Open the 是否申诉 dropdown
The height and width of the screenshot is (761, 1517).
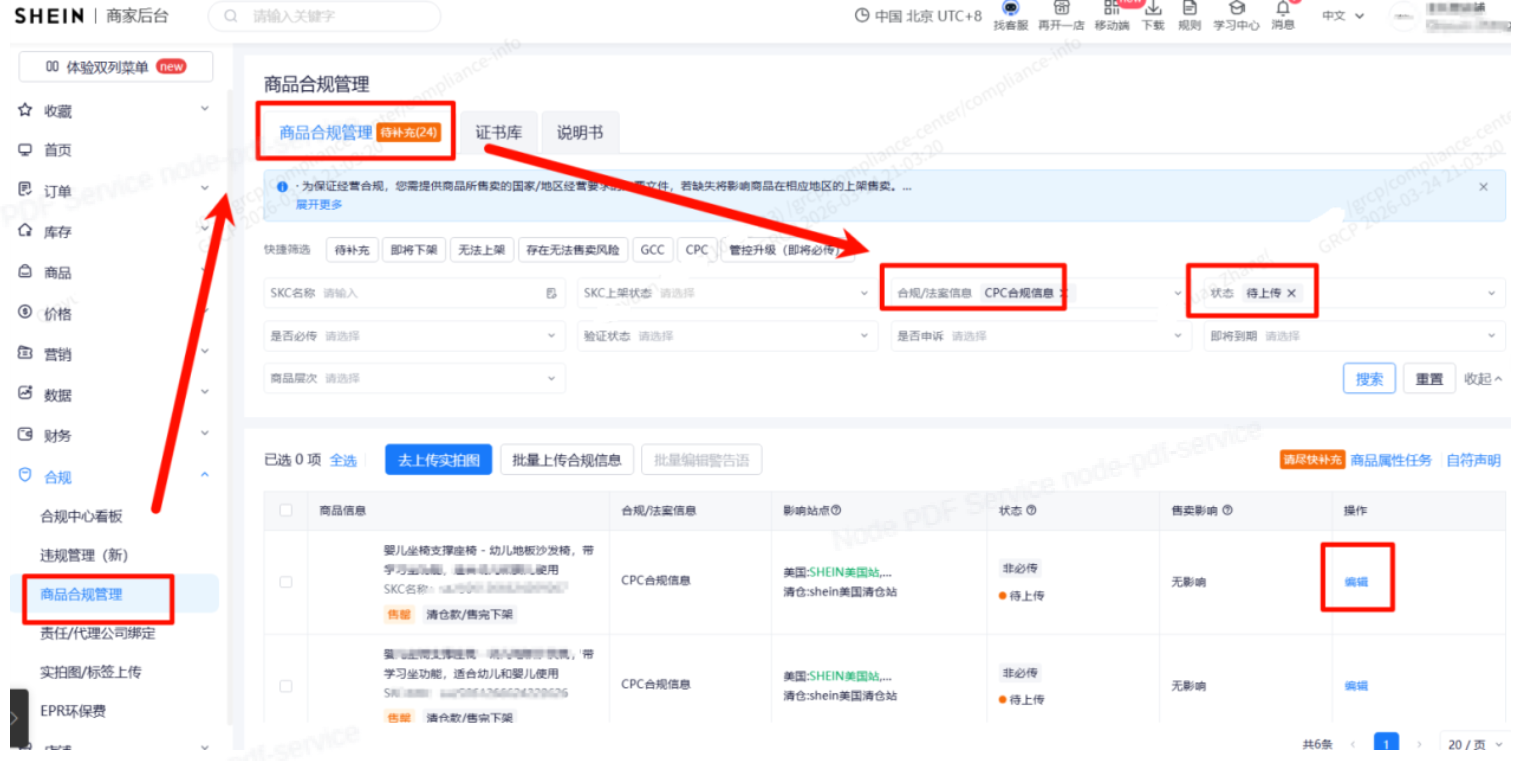(x=1040, y=336)
